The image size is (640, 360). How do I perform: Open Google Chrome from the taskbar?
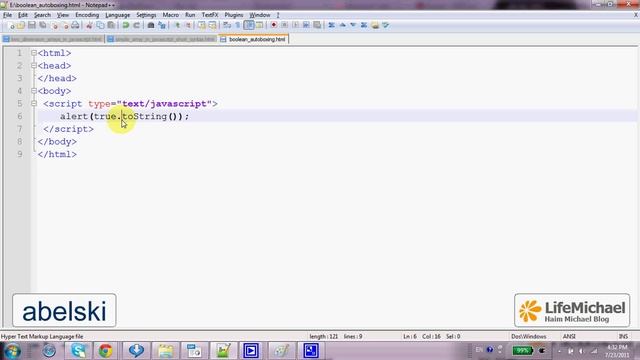[x=105, y=351]
